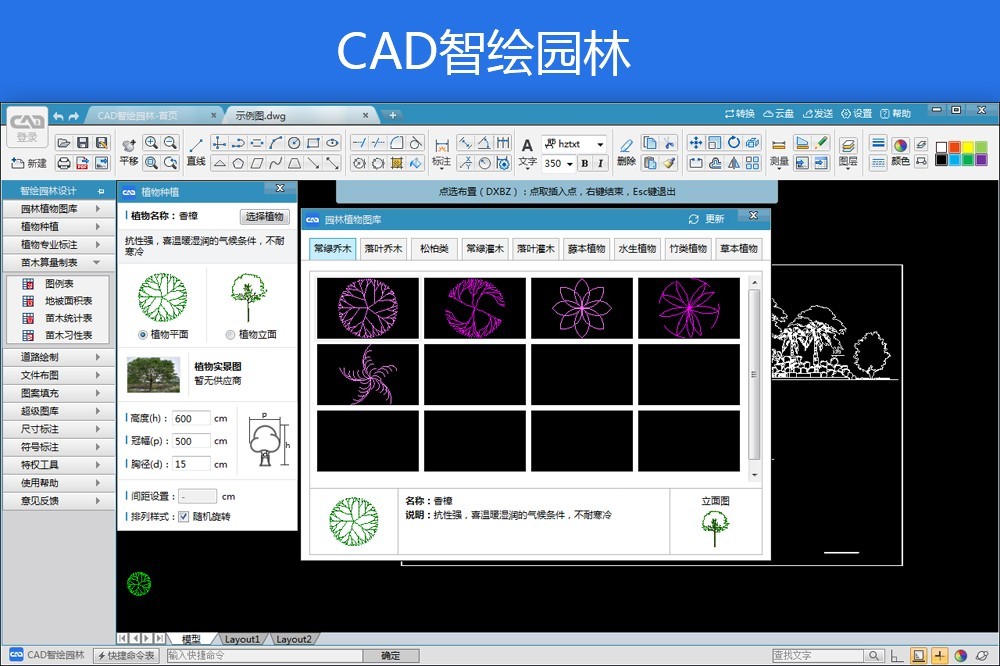Switch to the 落叶乔木 tab
The image size is (1000, 666).
pos(383,249)
